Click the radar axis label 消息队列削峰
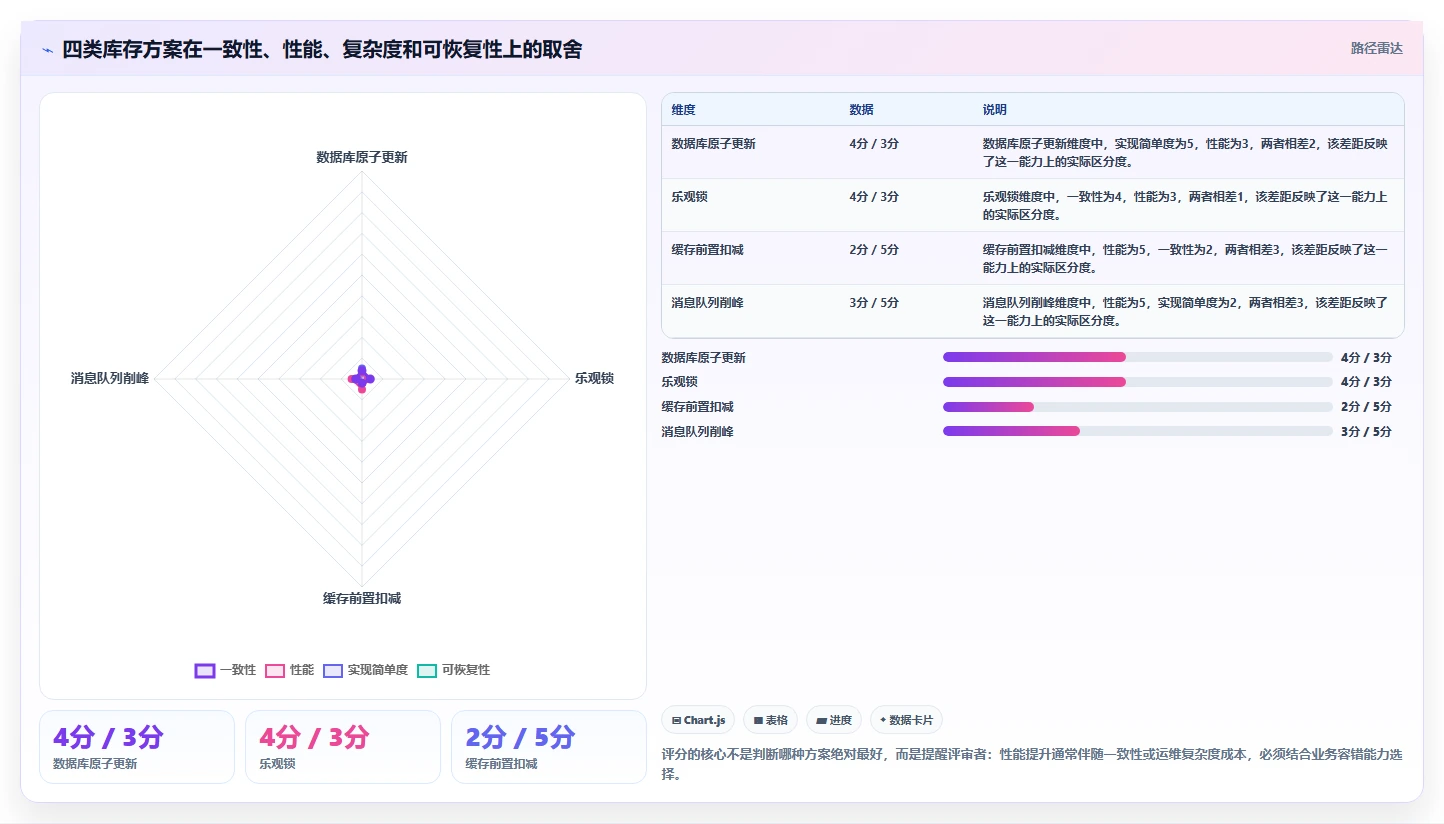The width and height of the screenshot is (1444, 824). coord(110,378)
